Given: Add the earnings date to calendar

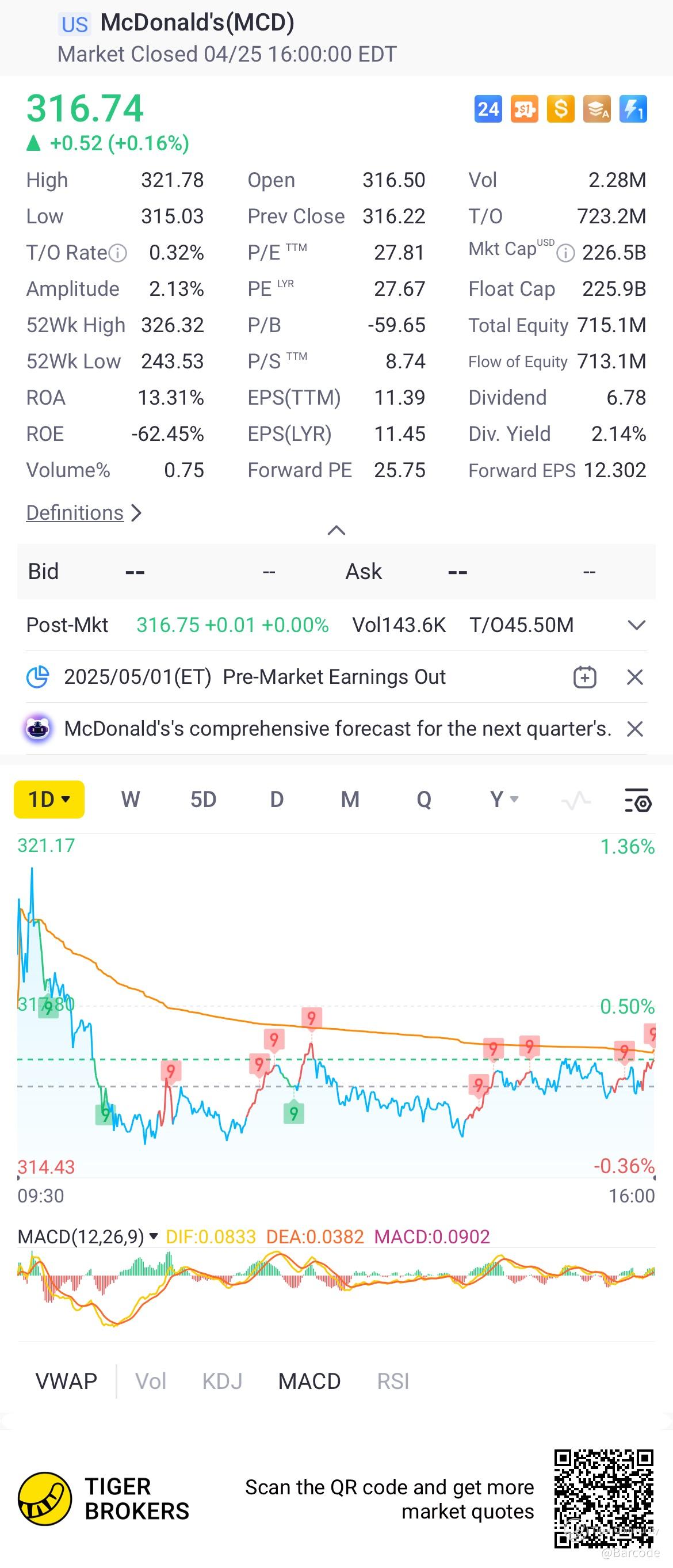Looking at the screenshot, I should tap(584, 677).
